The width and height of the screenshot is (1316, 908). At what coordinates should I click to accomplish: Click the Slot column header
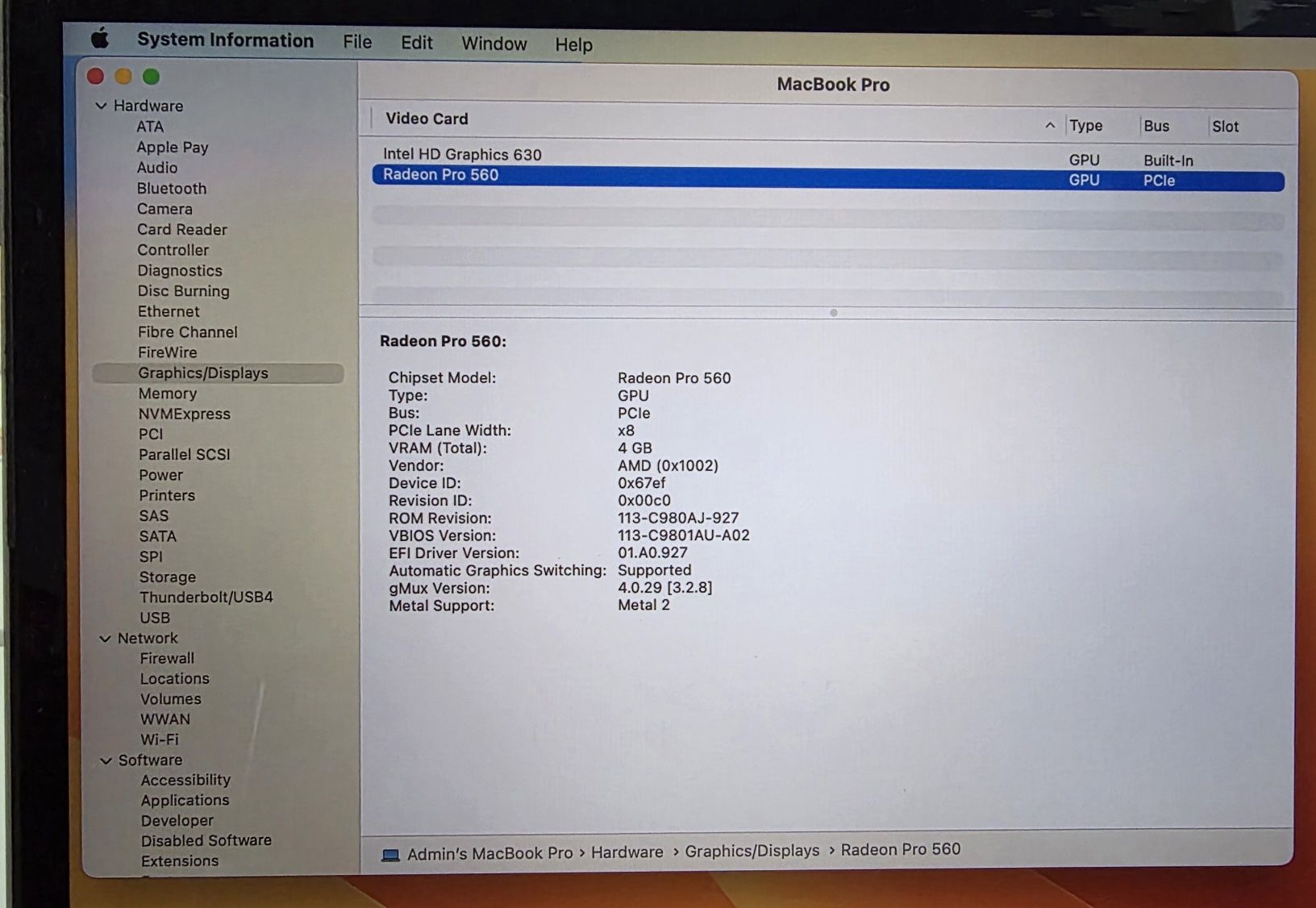(x=1225, y=127)
